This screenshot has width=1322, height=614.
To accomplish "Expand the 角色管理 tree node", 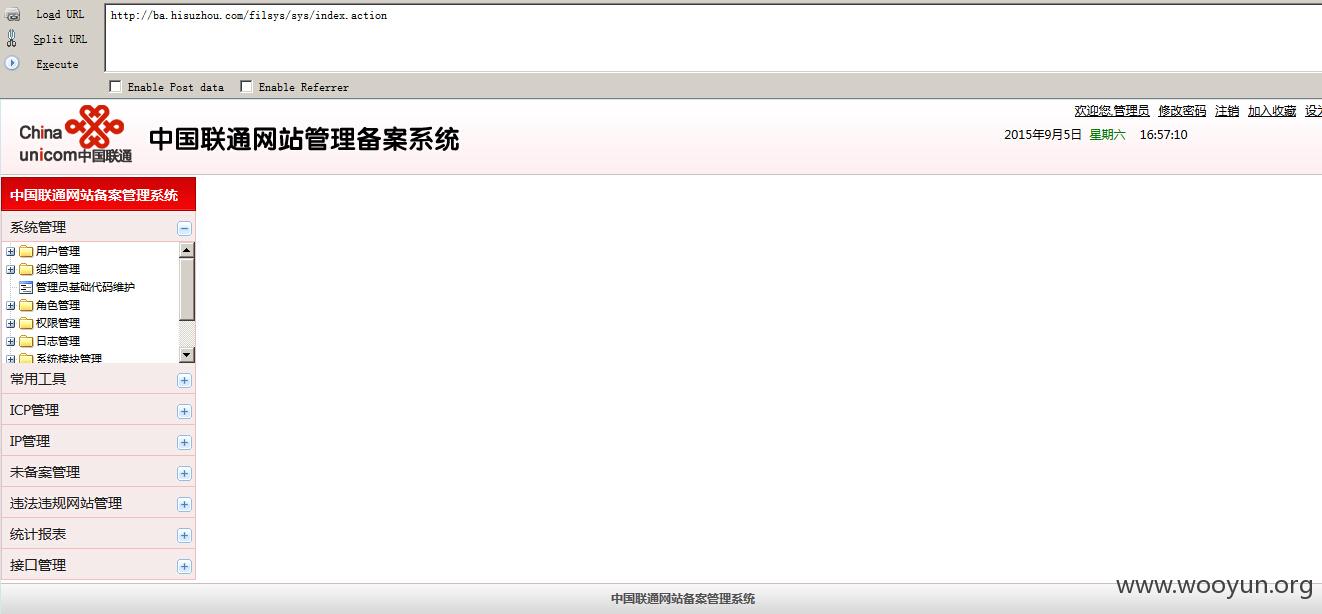I will tap(11, 305).
